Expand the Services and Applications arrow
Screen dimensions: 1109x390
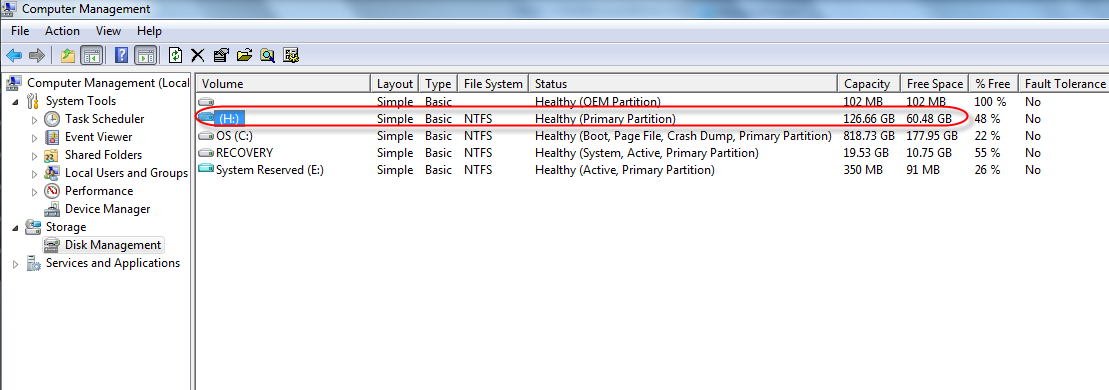pyautogui.click(x=16, y=263)
